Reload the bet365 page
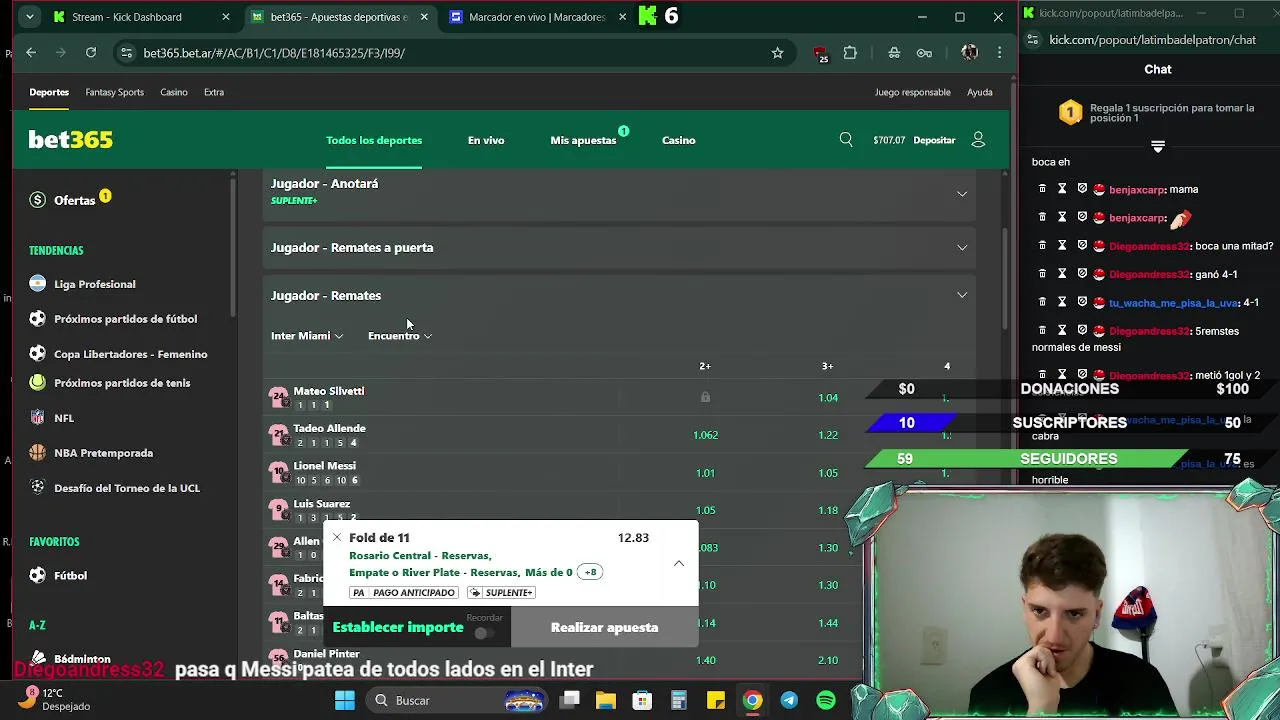 (91, 53)
